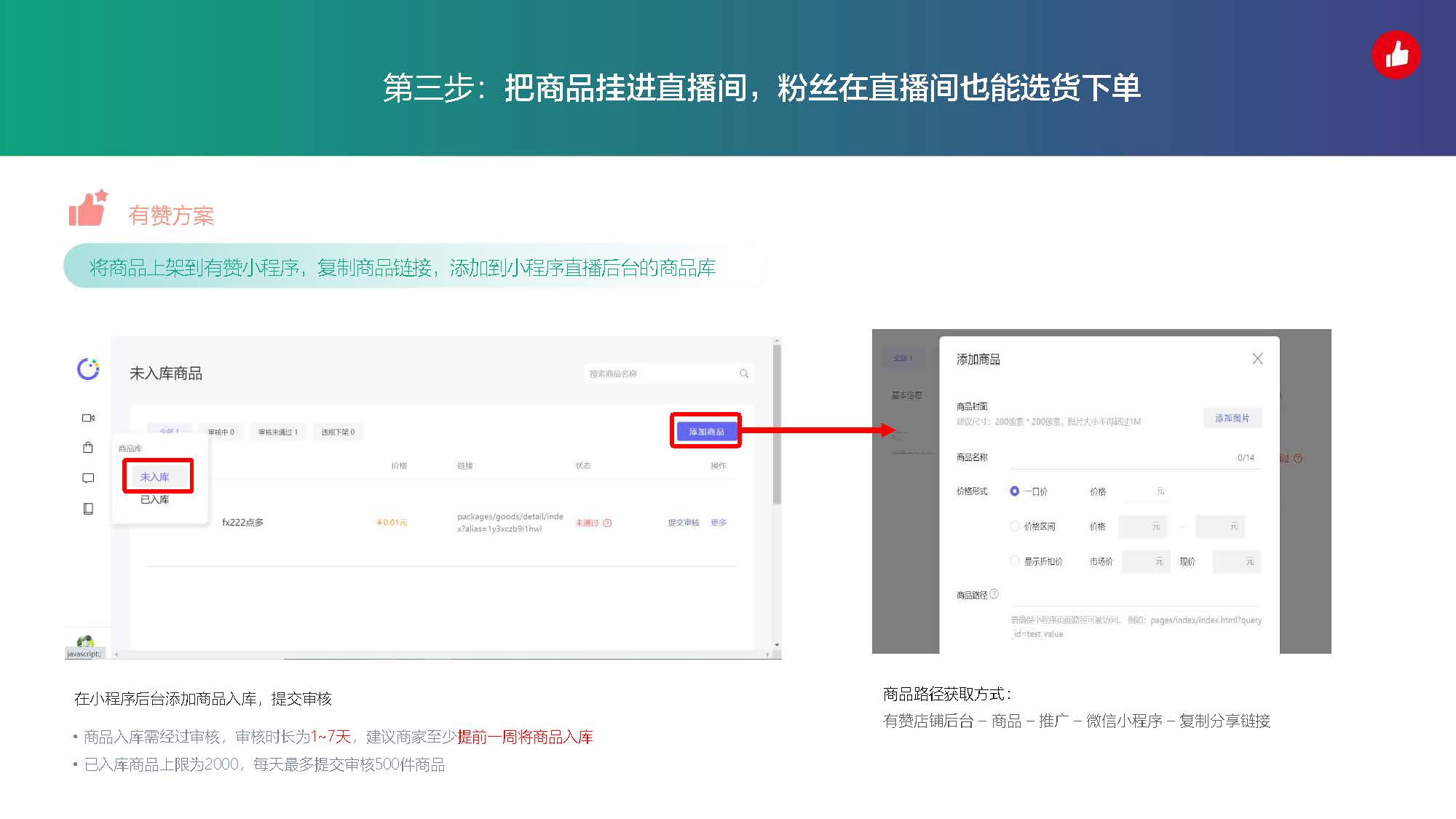This screenshot has height=819, width=1456.
Task: Click the user avatar at sidebar bottom
Action: pos(85,642)
